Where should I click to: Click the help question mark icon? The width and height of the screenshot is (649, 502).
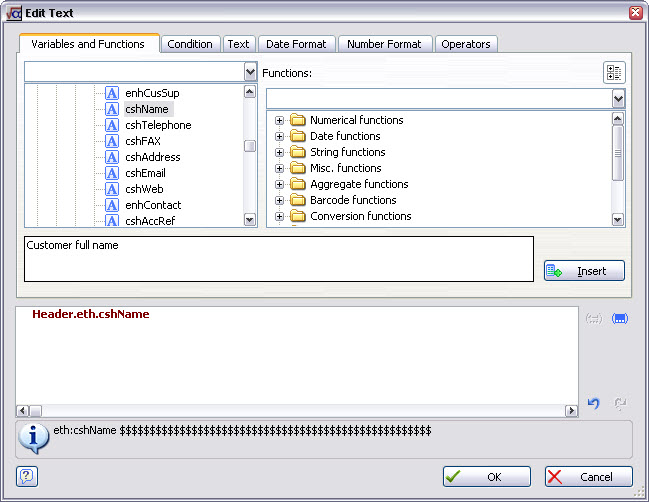(27, 477)
